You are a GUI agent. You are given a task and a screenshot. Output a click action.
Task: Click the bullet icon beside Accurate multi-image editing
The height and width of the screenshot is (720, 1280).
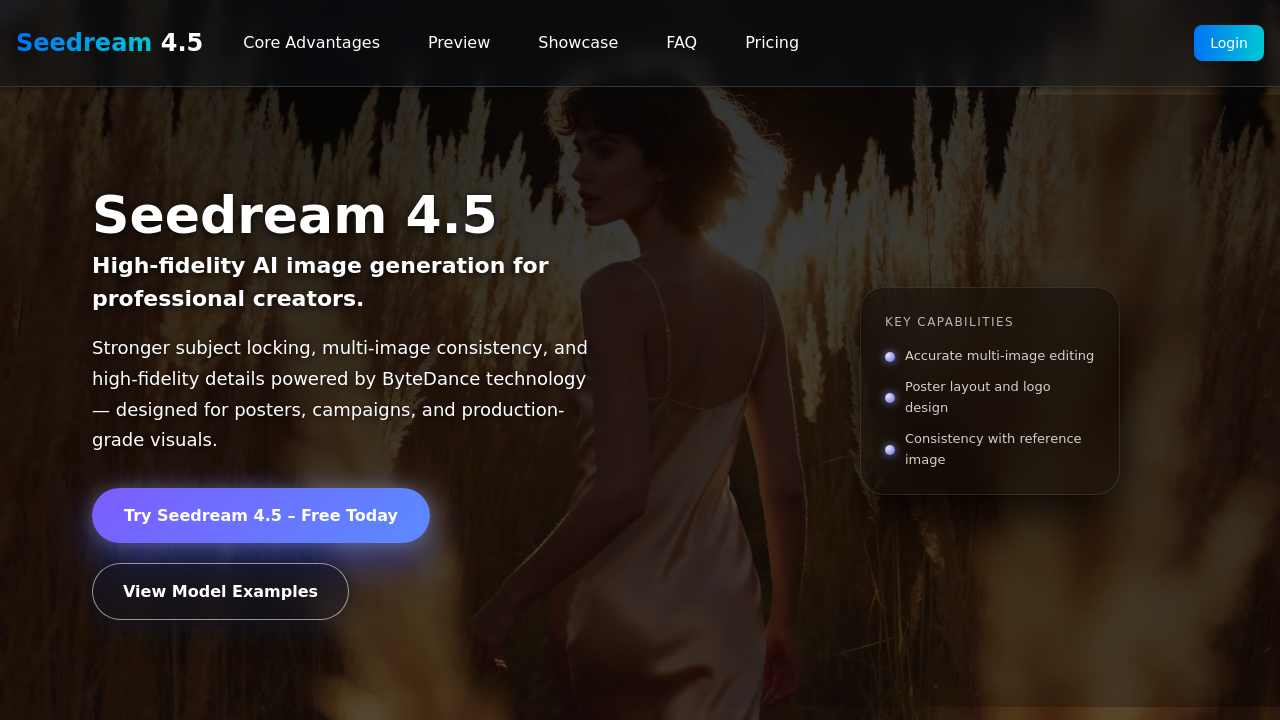[x=889, y=356]
